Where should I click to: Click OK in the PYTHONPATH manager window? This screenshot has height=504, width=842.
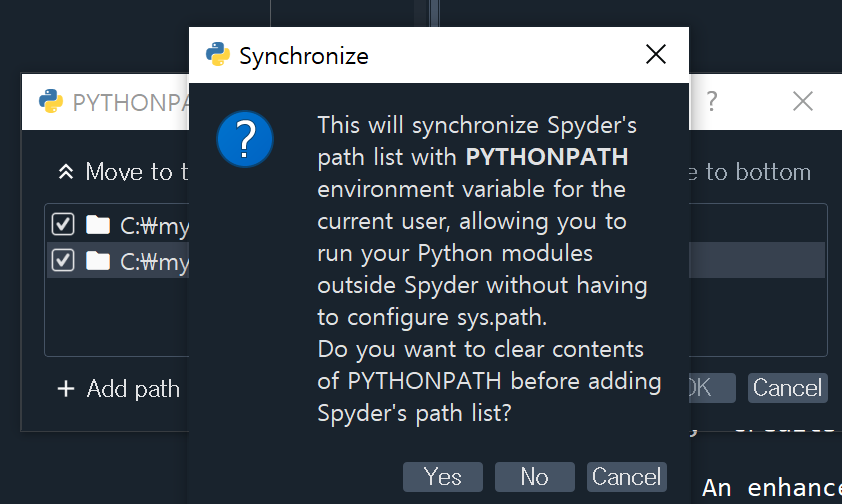pos(712,388)
